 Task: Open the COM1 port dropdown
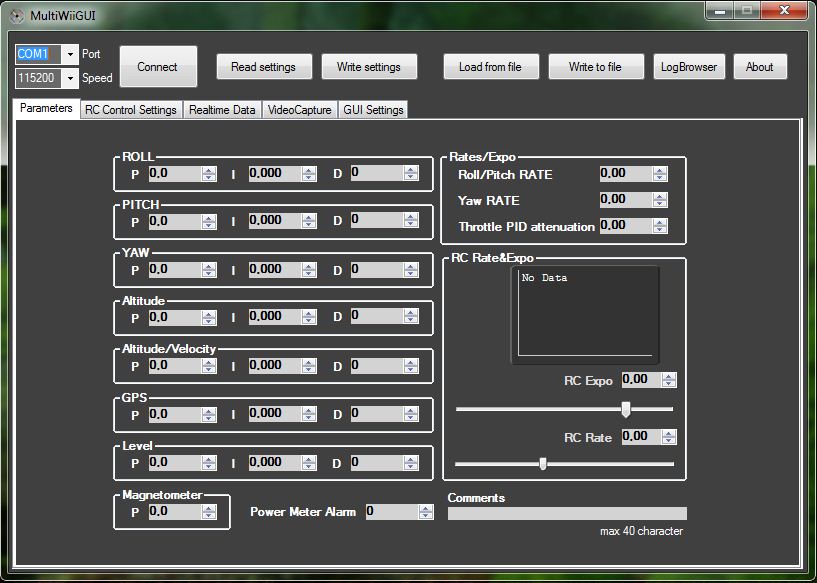pyautogui.click(x=70, y=54)
